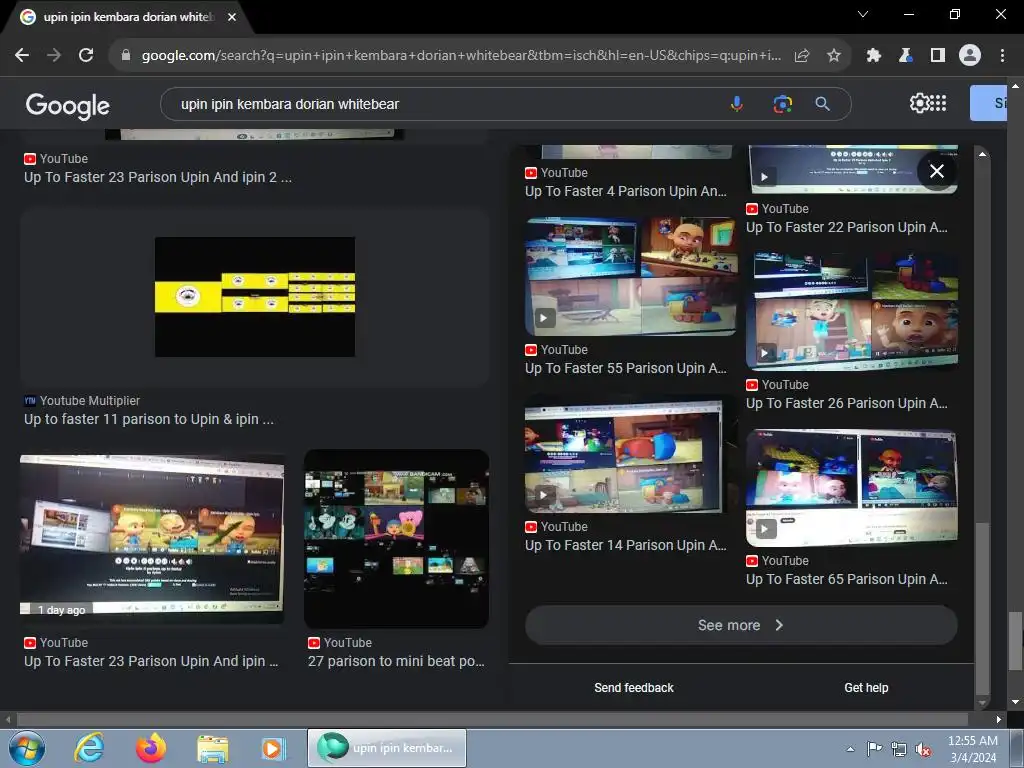Image resolution: width=1024 pixels, height=768 pixels.
Task: Close the image preview panel
Action: tap(937, 171)
